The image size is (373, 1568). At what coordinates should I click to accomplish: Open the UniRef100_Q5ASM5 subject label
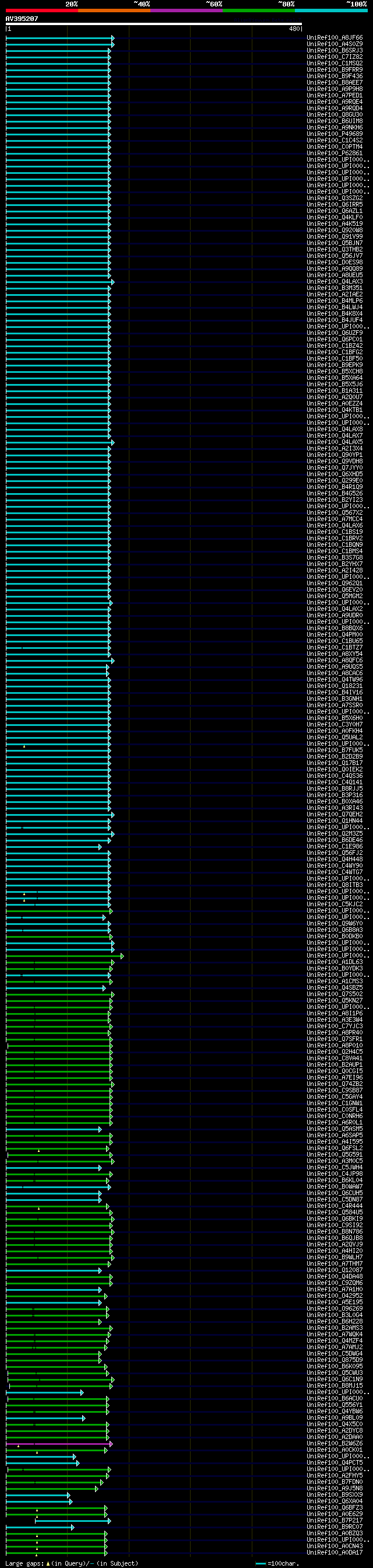[335, 1129]
